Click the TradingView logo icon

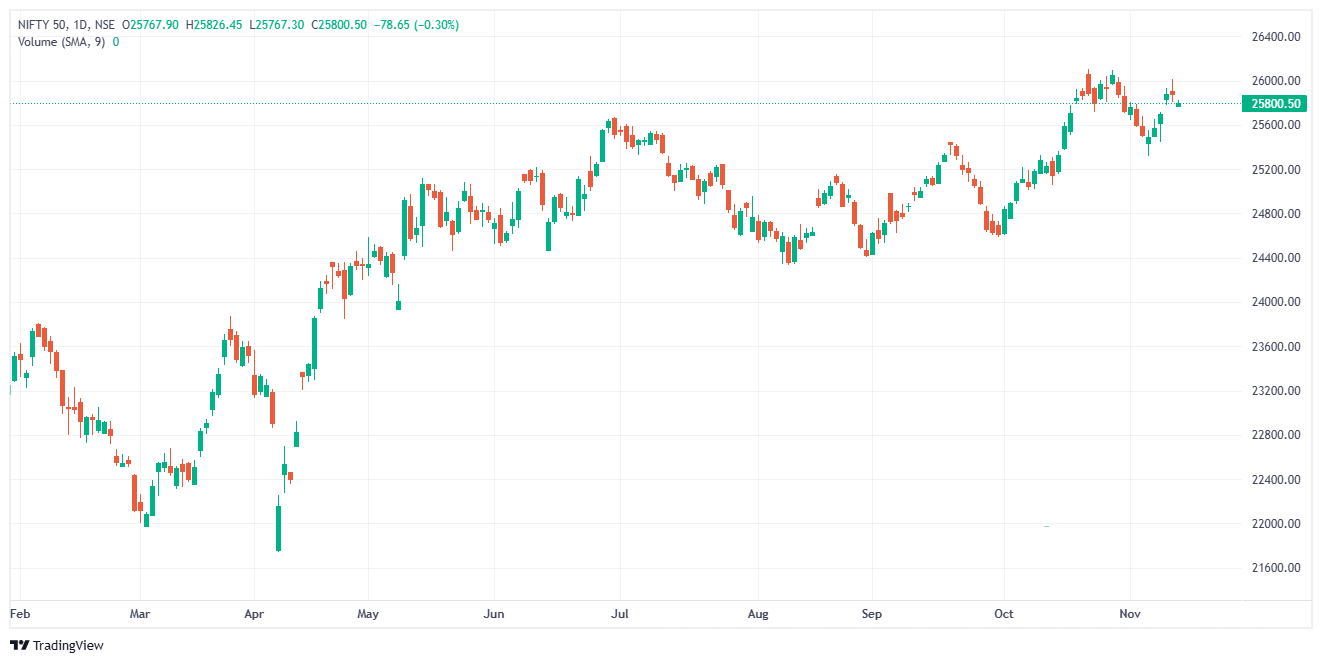click(x=19, y=646)
